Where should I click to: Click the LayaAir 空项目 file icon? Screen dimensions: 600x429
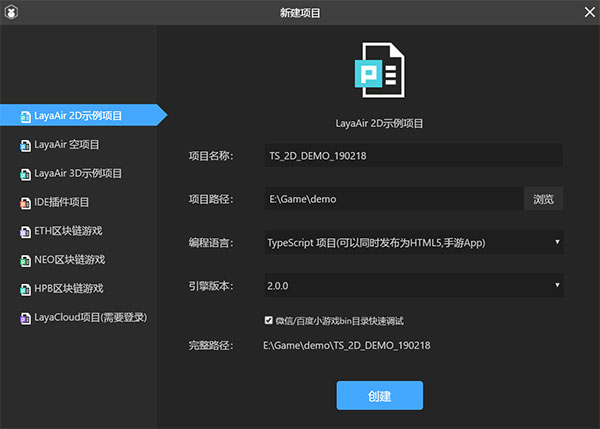point(25,145)
